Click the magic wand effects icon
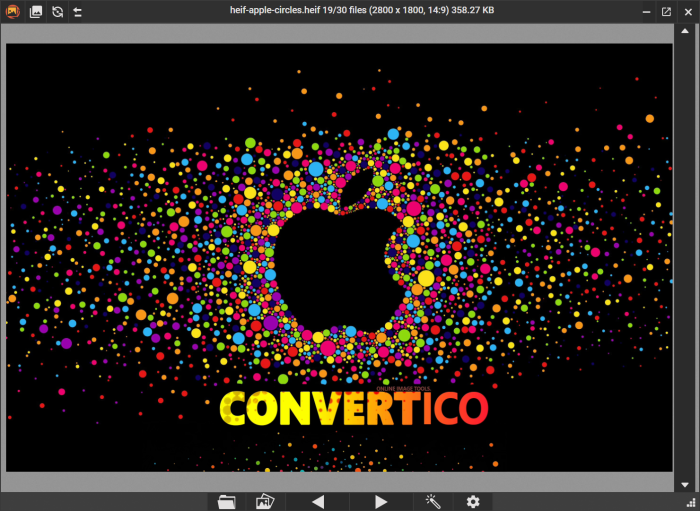Image resolution: width=700 pixels, height=511 pixels. click(433, 501)
